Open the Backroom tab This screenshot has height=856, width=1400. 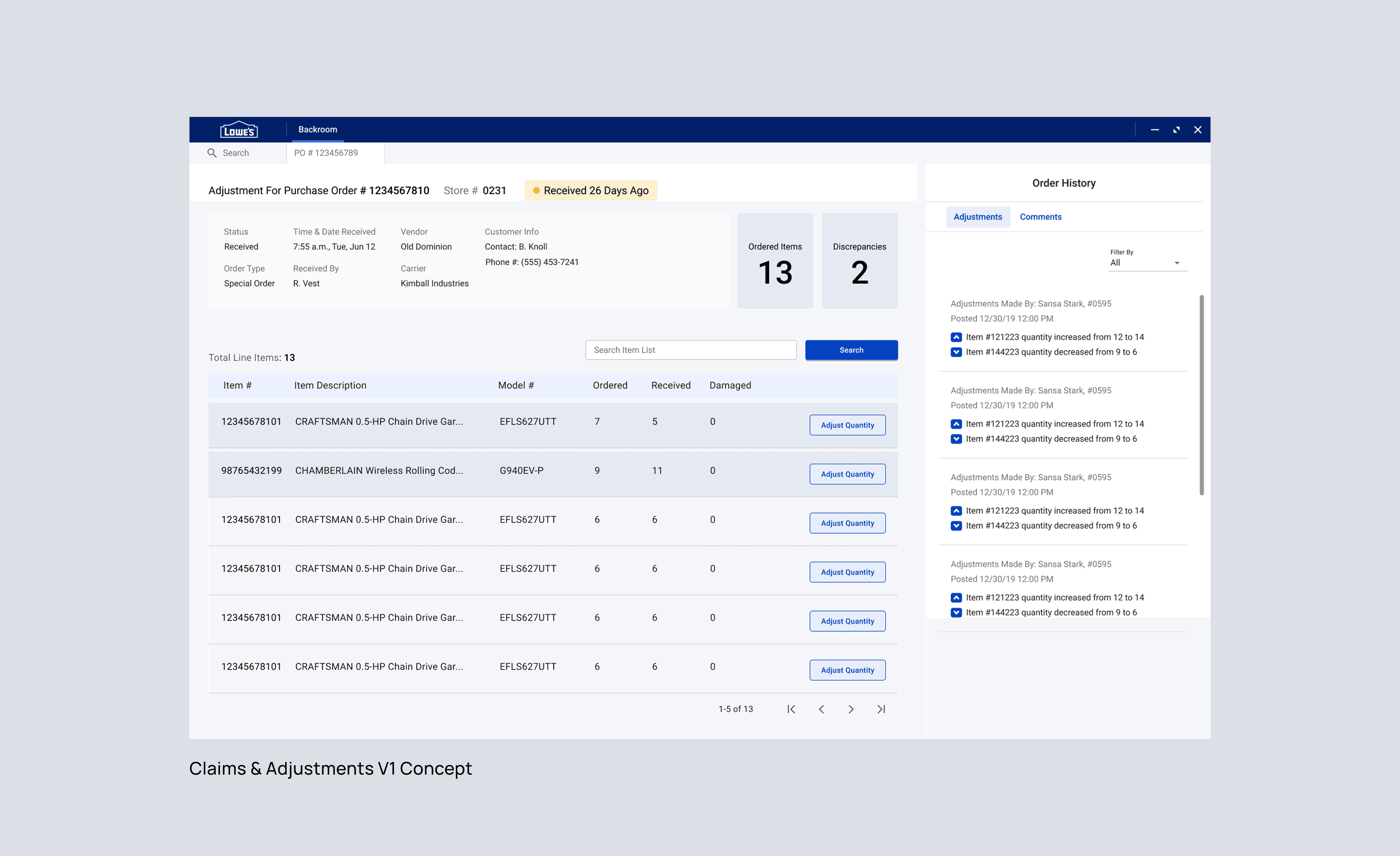point(318,129)
